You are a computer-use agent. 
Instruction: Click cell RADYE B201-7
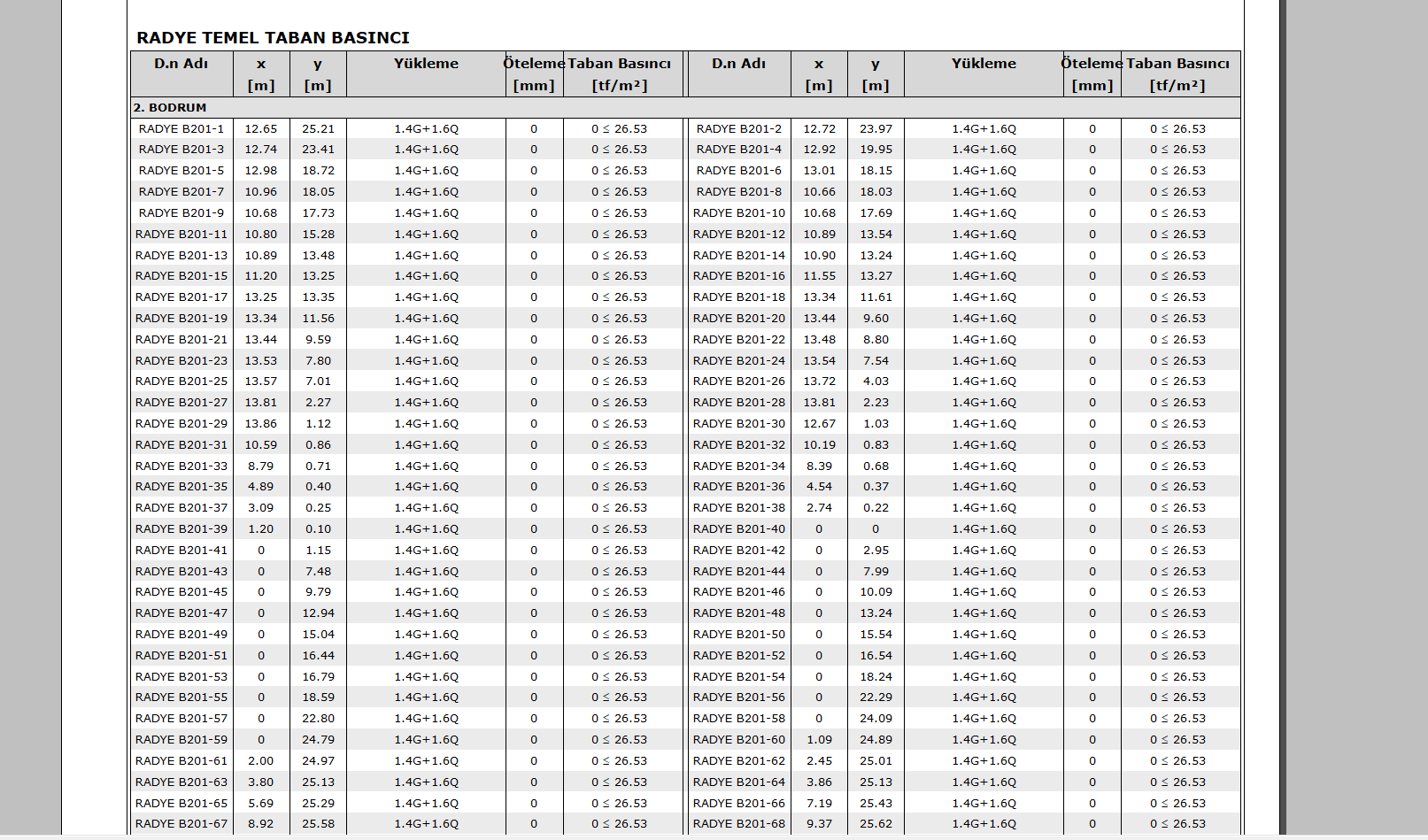(x=181, y=191)
